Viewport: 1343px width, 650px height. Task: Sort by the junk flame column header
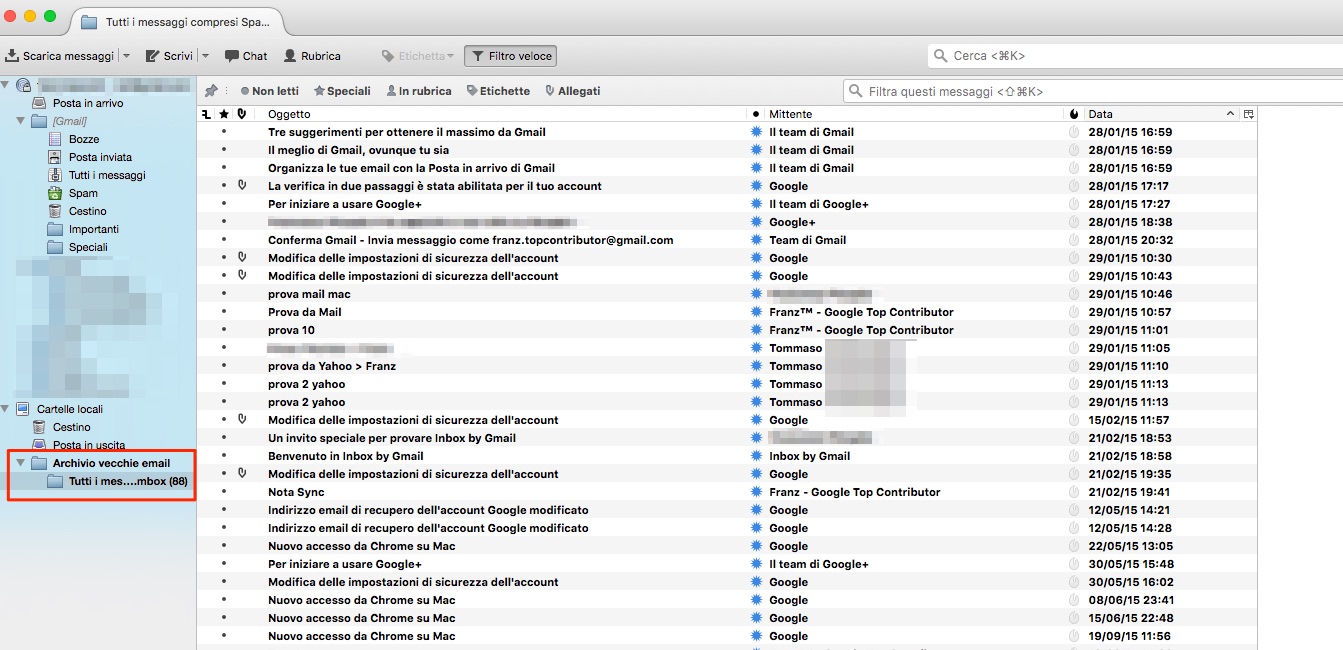click(x=1074, y=114)
